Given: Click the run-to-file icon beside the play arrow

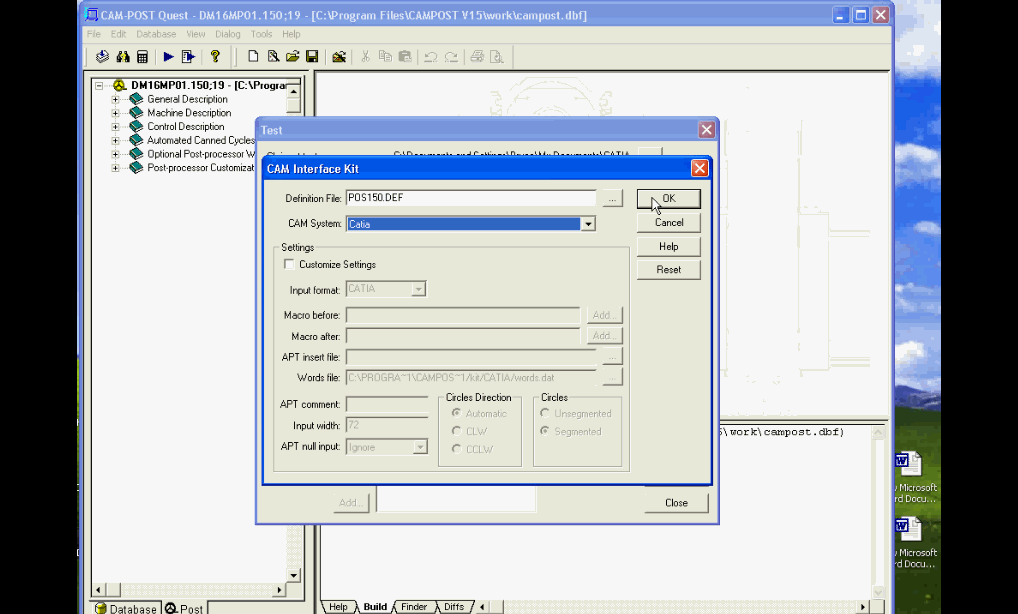Looking at the screenshot, I should 188,56.
